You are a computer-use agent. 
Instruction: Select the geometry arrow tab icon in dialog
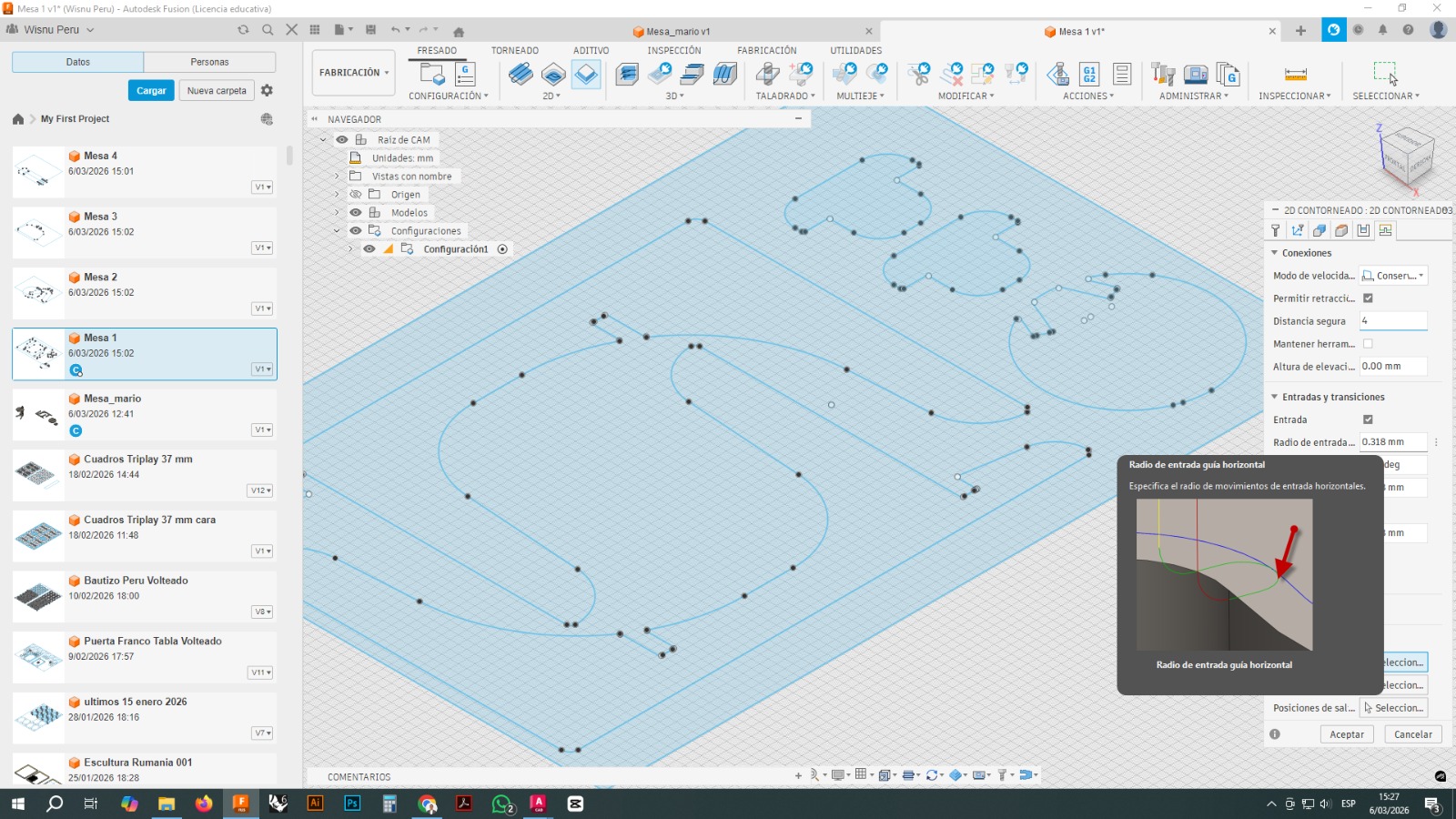click(1298, 230)
